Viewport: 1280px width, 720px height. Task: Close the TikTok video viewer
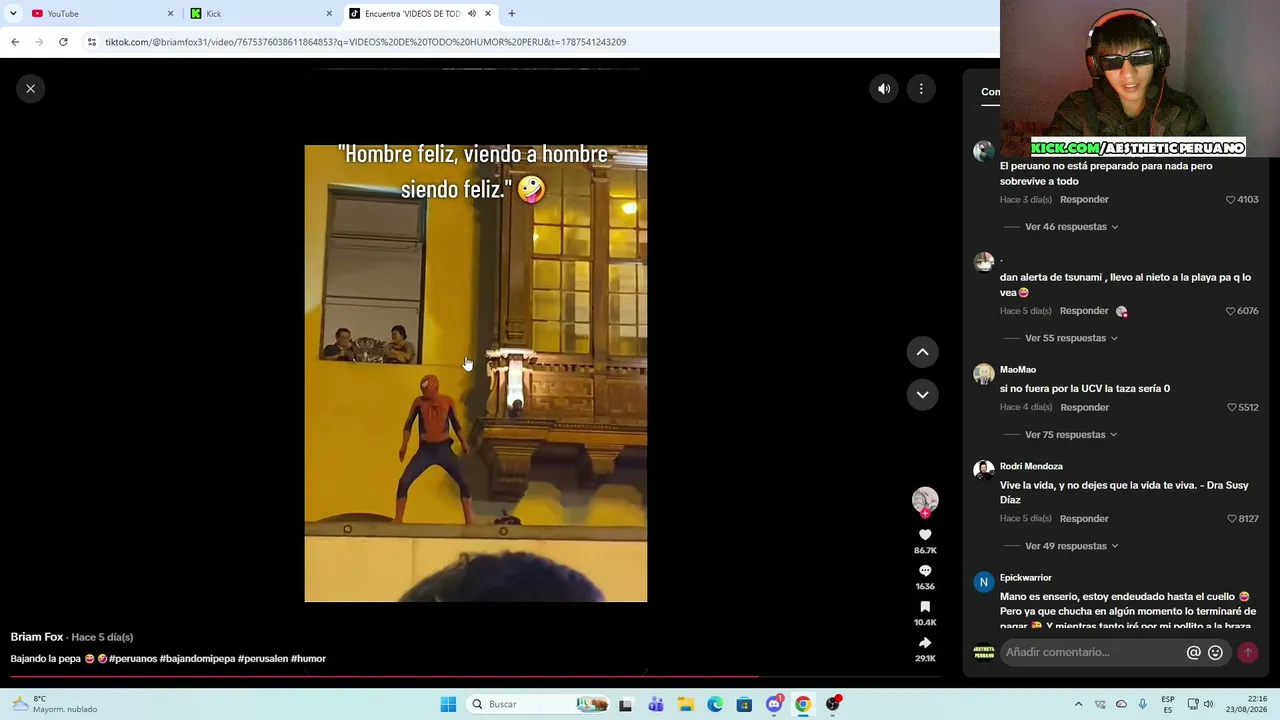[x=30, y=89]
